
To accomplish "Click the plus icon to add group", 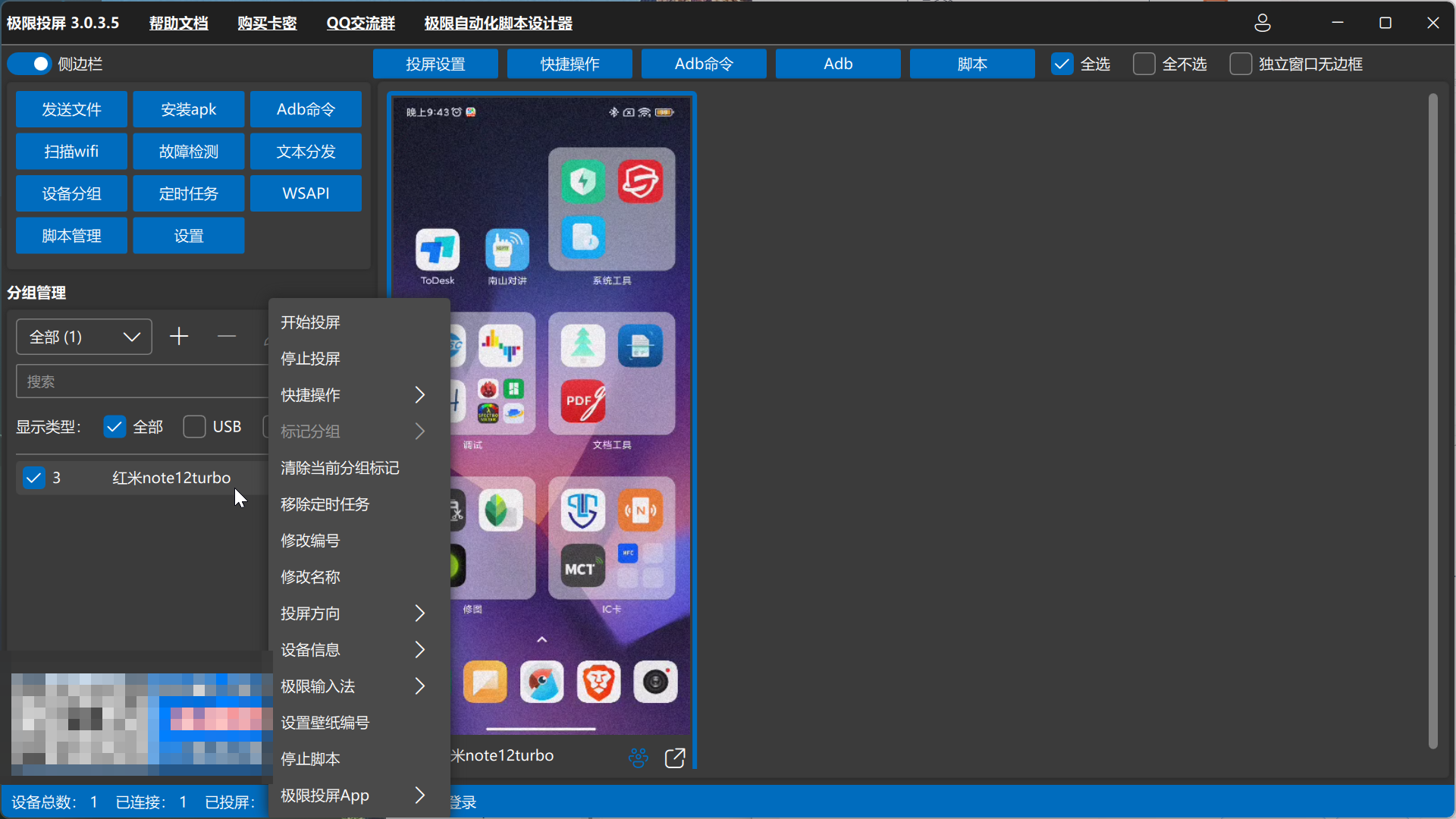I will 179,336.
